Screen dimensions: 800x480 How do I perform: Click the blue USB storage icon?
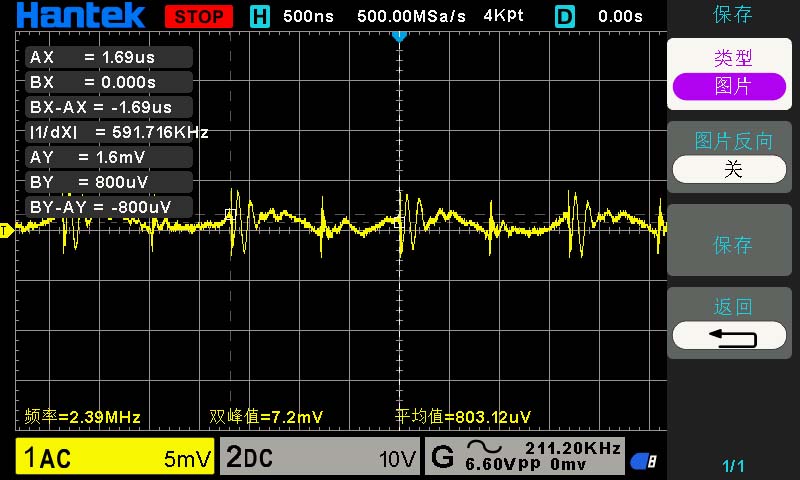644,461
